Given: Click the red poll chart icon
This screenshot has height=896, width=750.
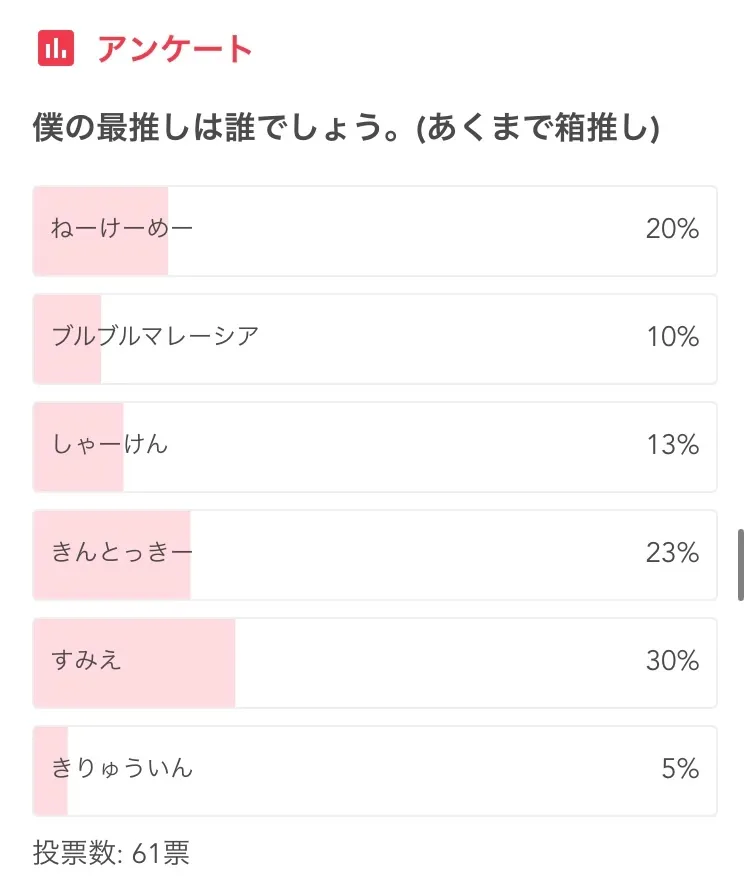Looking at the screenshot, I should (56, 48).
